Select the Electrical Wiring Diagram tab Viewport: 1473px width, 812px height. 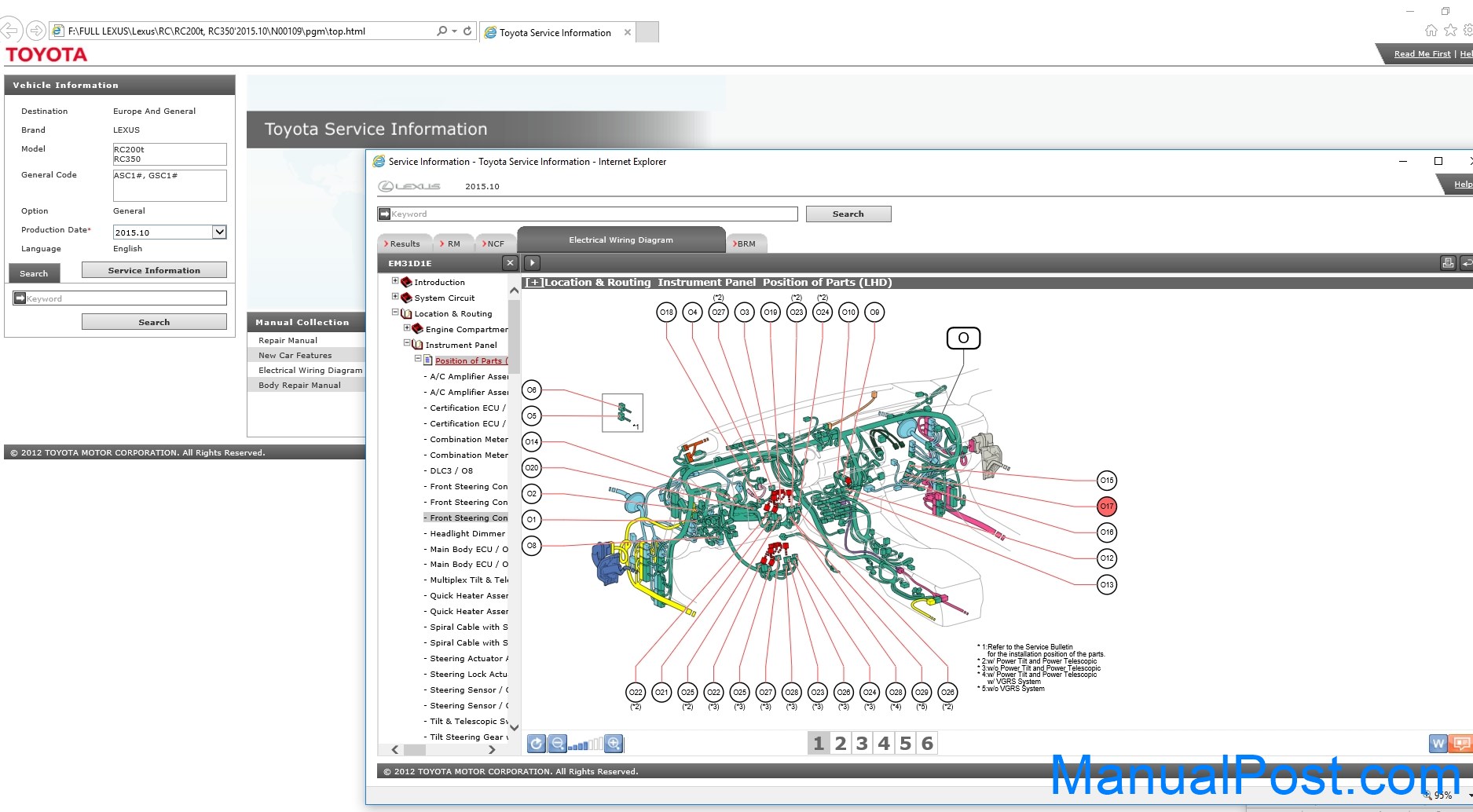coord(621,240)
